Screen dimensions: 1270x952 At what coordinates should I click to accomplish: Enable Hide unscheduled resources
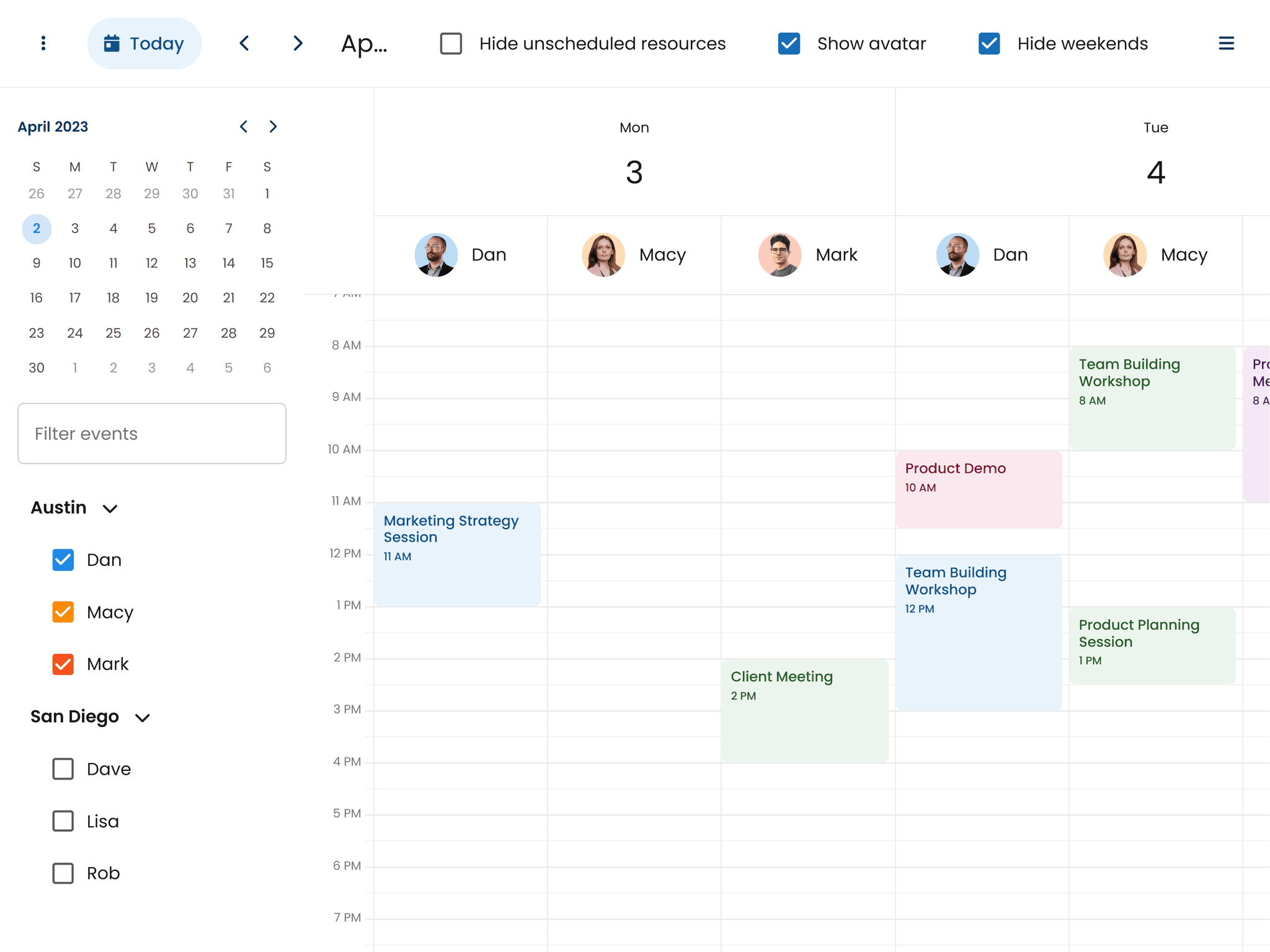[451, 43]
